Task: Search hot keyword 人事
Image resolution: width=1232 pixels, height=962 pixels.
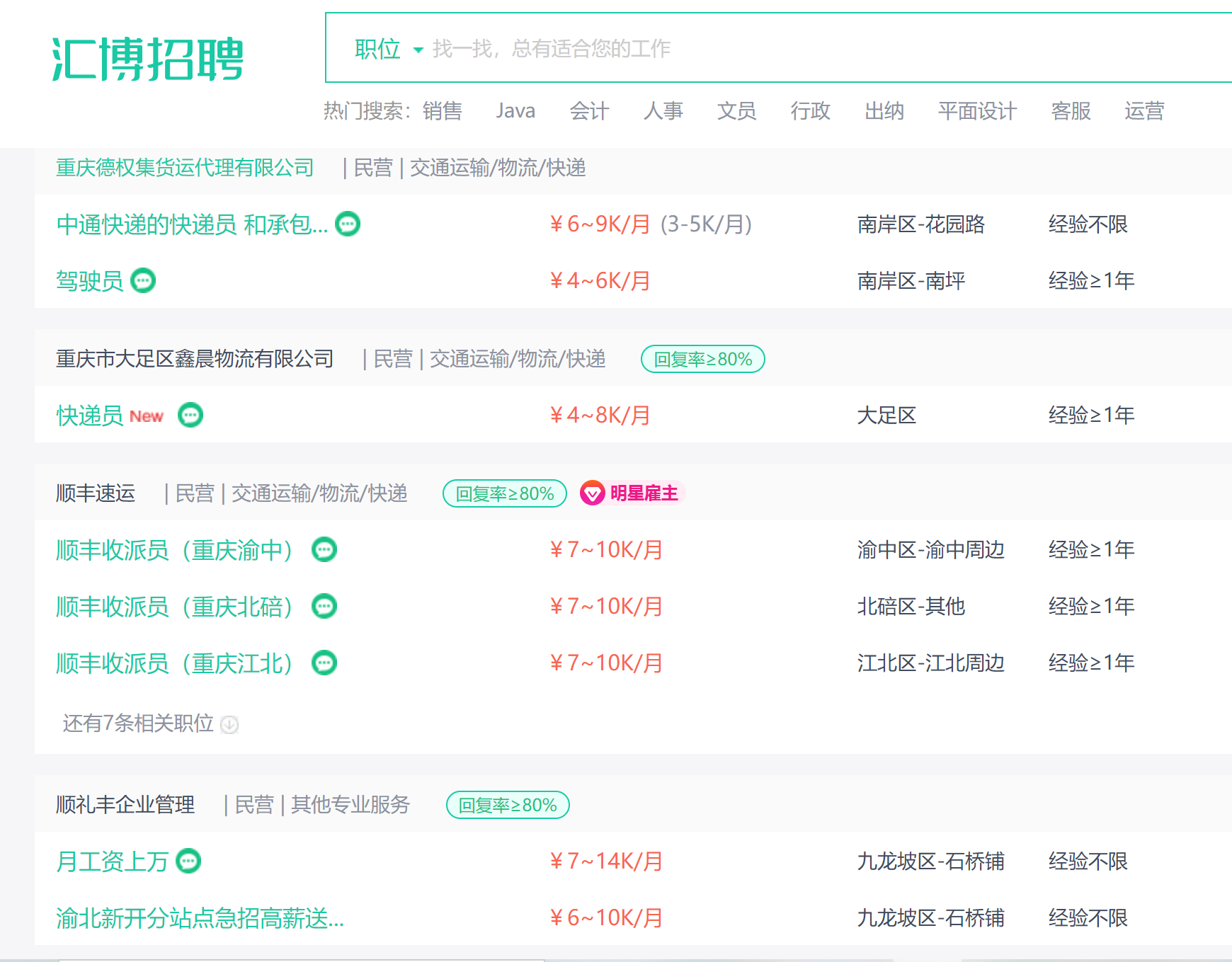Action: (x=663, y=111)
